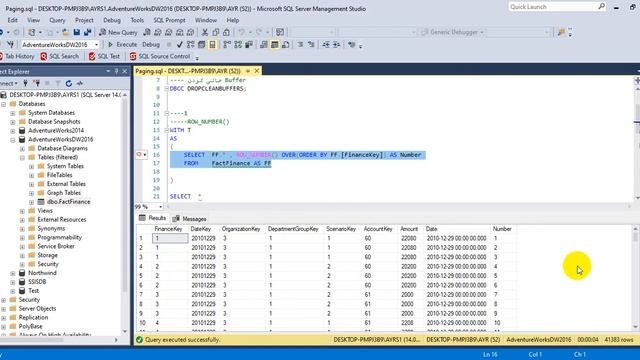Open SQL Test tool
The height and width of the screenshot is (360, 640).
click(104, 56)
